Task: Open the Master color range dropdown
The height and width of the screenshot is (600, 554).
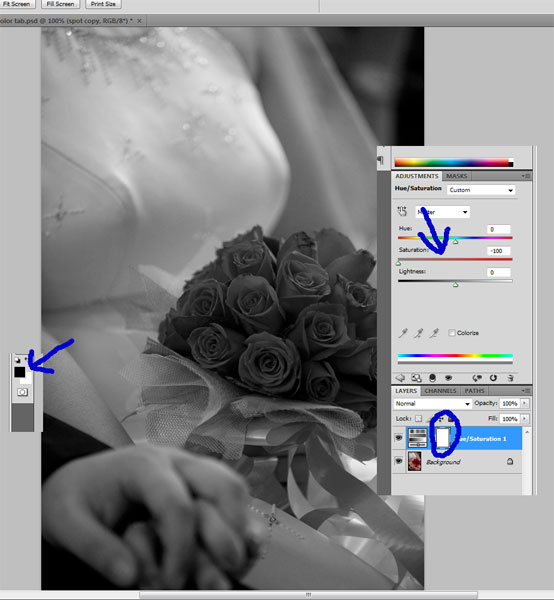Action: coord(443,212)
